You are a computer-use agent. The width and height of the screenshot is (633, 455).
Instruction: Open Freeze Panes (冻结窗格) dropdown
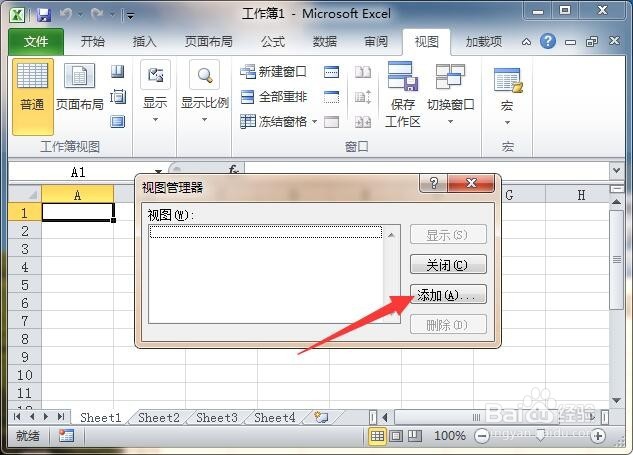(x=278, y=122)
